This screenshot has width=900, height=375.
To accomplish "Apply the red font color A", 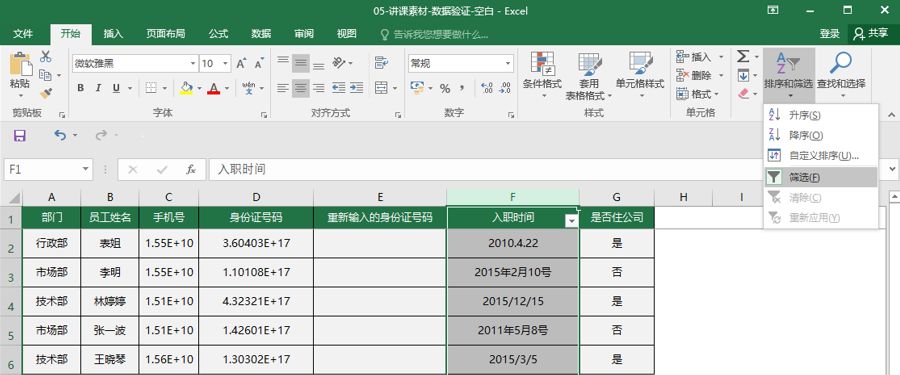I will [x=214, y=88].
